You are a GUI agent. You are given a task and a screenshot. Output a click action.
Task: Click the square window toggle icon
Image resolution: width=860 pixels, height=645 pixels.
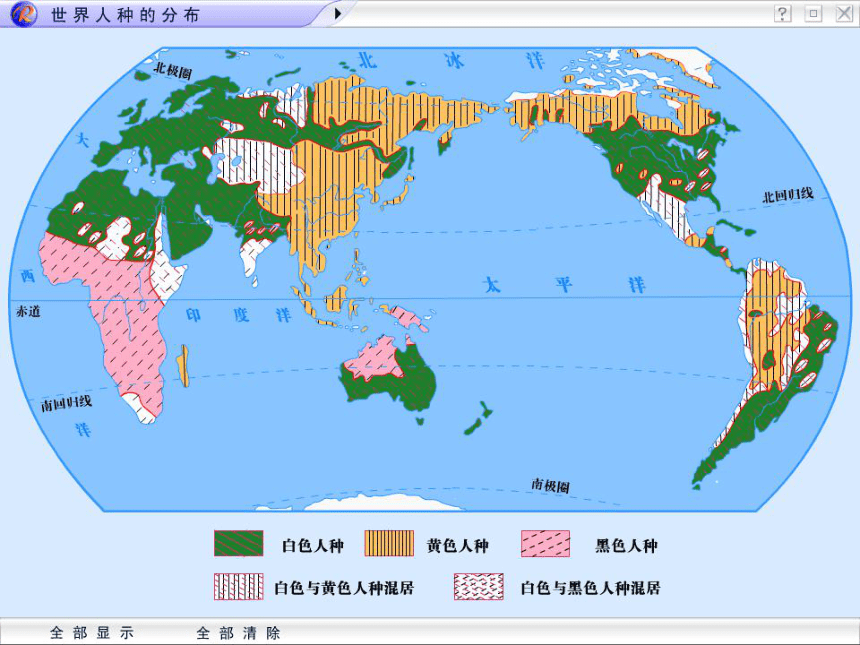(x=813, y=13)
